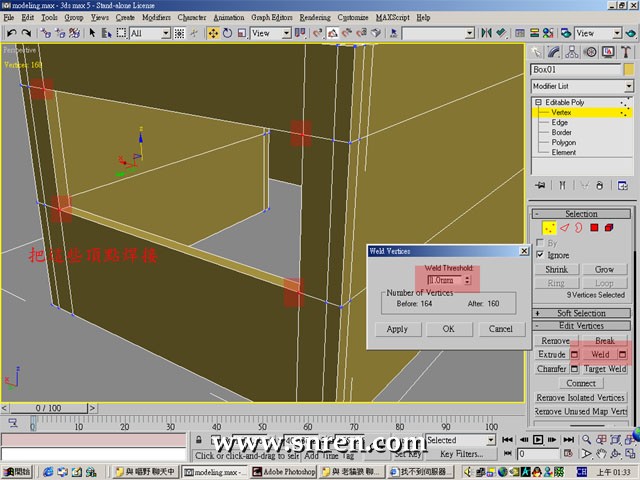Click the Shrink selection button
The image size is (640, 480).
pos(557,269)
